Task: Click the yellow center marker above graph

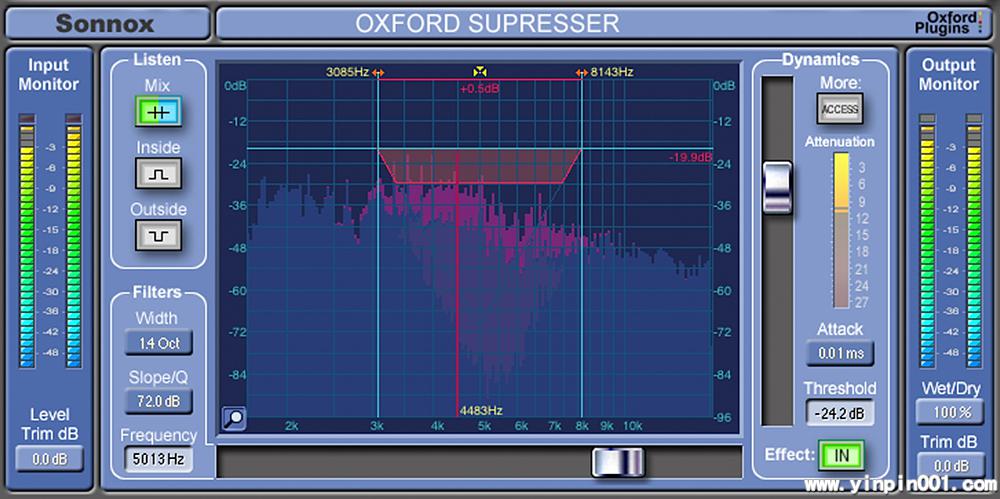Action: (x=480, y=72)
